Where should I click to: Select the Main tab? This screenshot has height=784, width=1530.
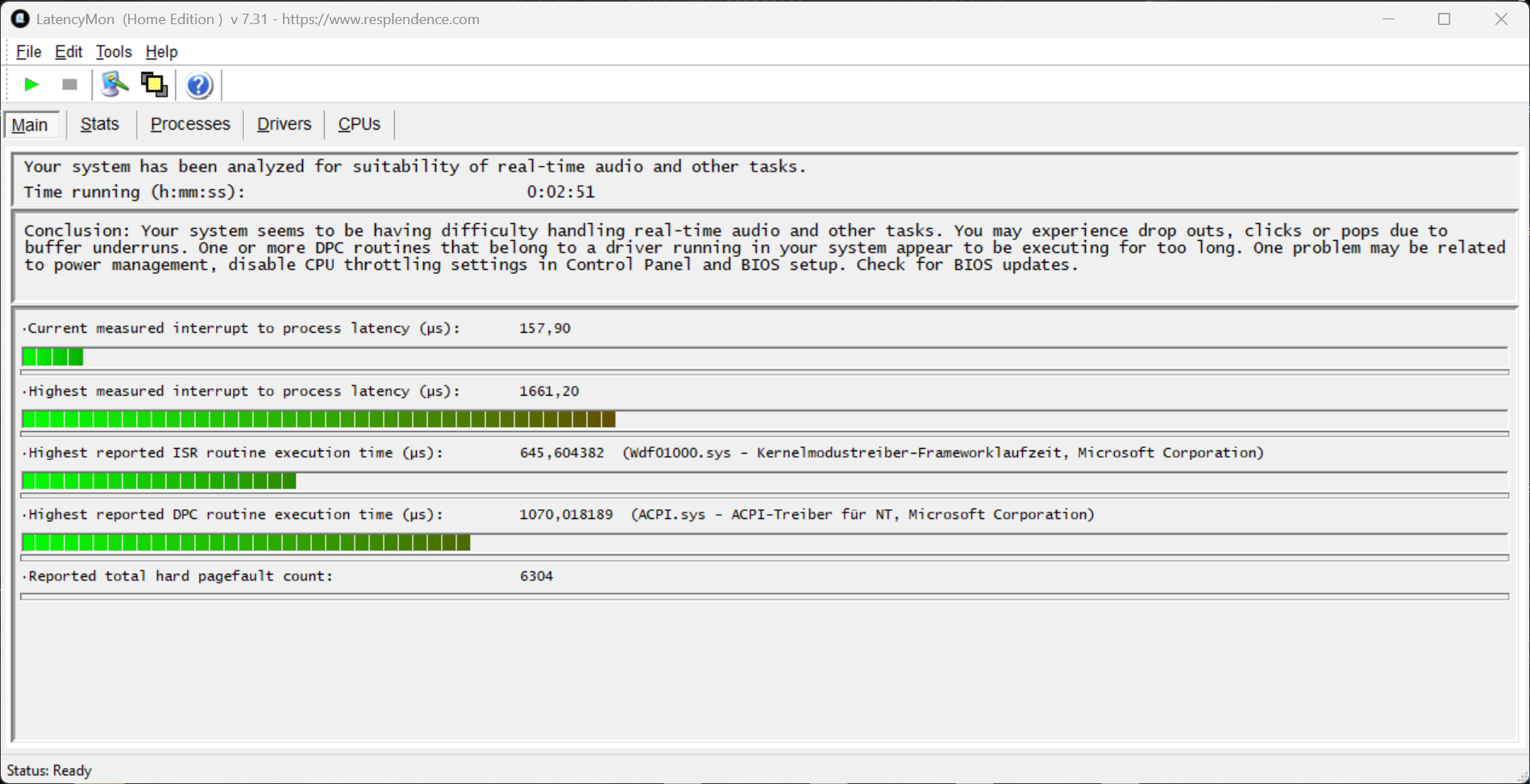click(31, 125)
